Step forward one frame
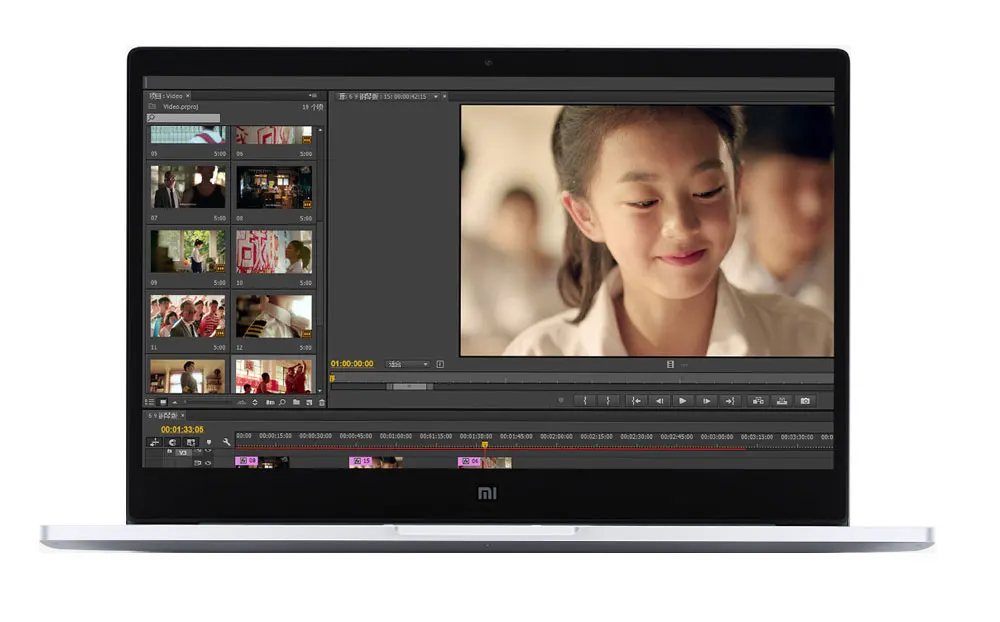 [706, 401]
